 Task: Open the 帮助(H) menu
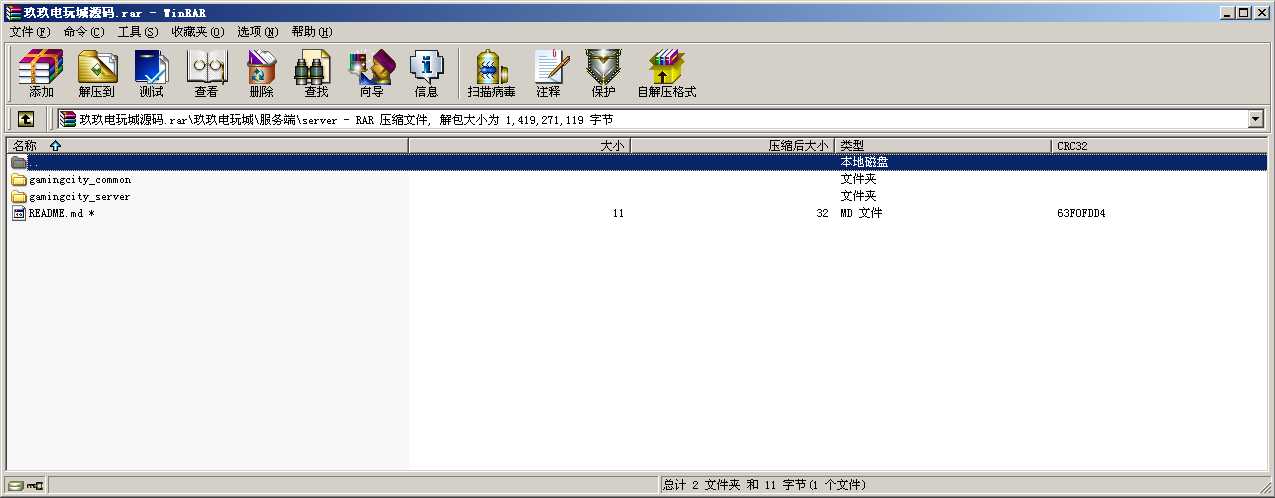(312, 32)
